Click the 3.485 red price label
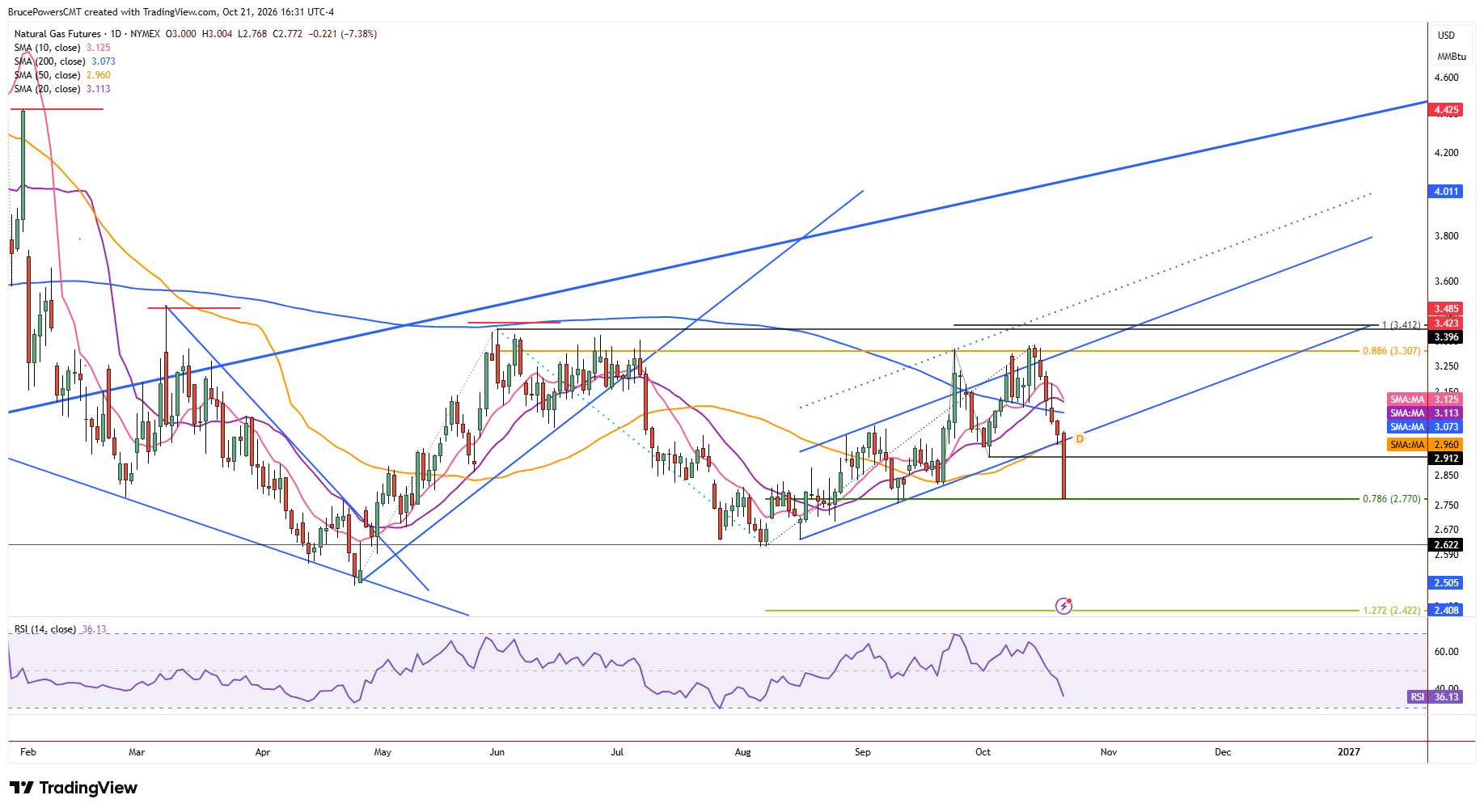The image size is (1484, 812). (1446, 309)
